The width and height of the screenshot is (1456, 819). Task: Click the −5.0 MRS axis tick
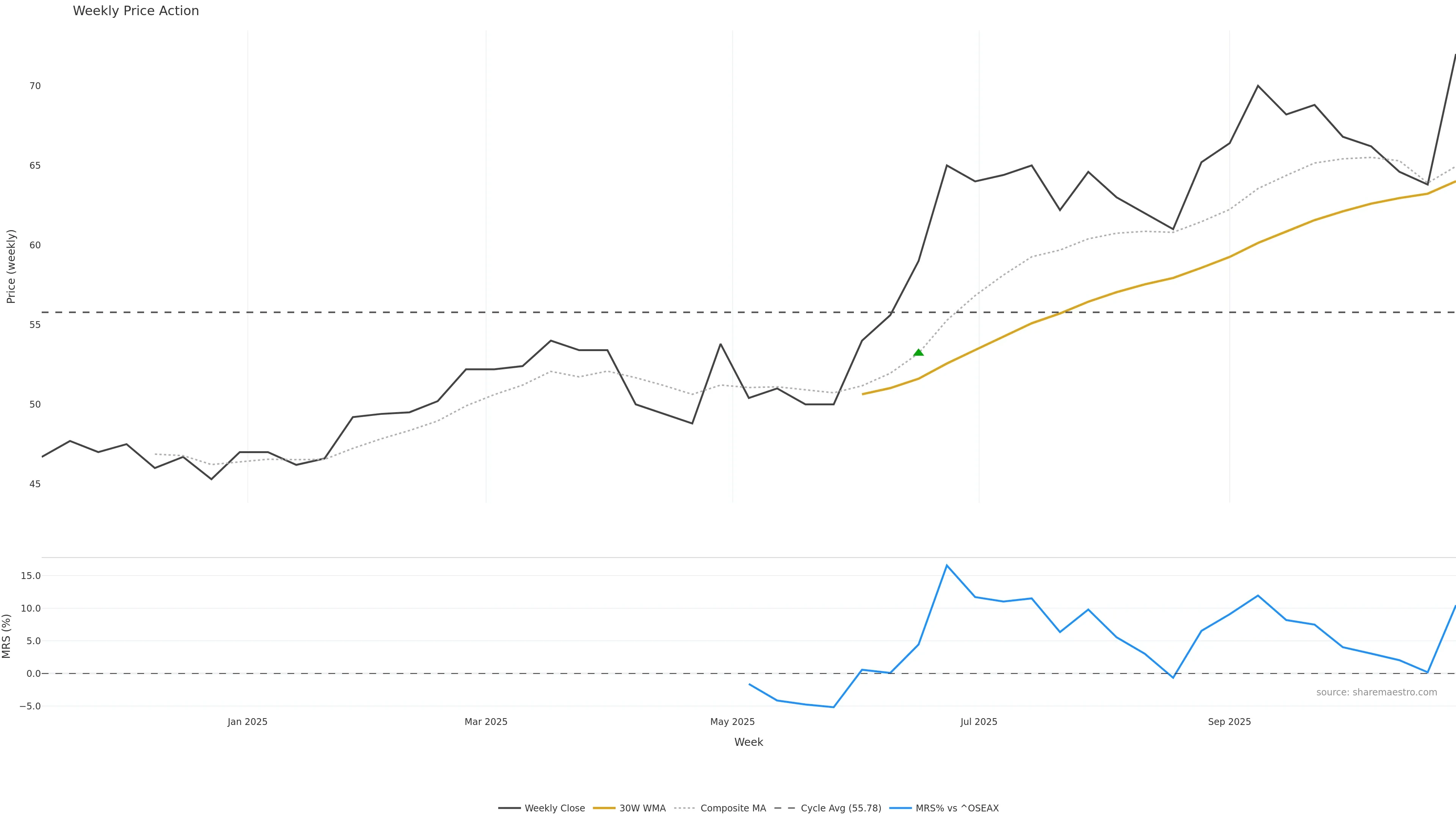(30, 706)
